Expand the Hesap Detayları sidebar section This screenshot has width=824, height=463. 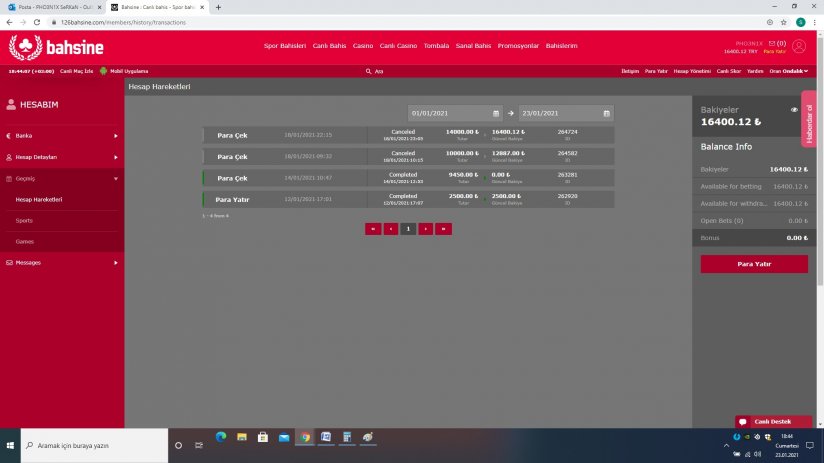62,157
